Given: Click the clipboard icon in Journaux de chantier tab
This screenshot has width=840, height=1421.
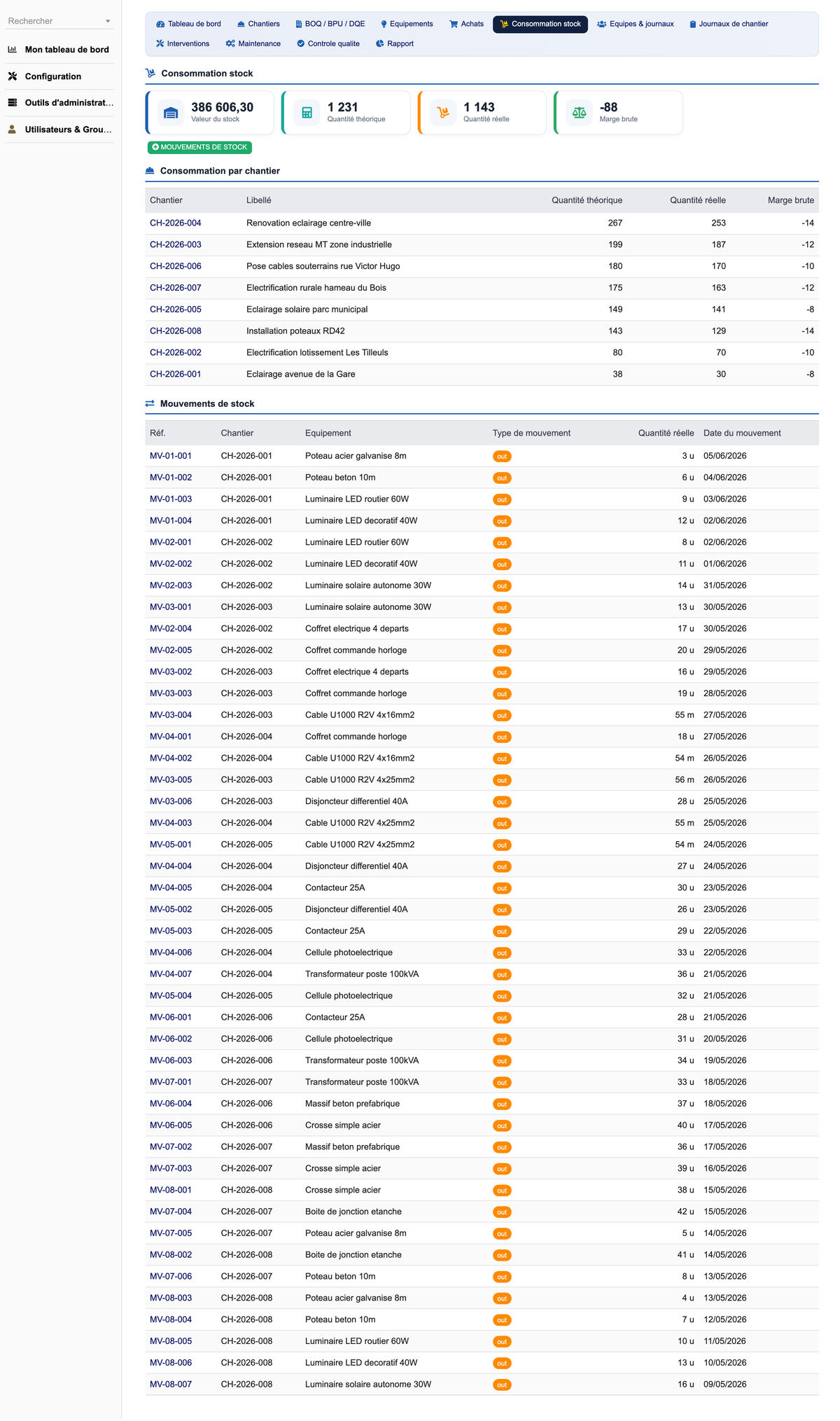Looking at the screenshot, I should tap(693, 24).
